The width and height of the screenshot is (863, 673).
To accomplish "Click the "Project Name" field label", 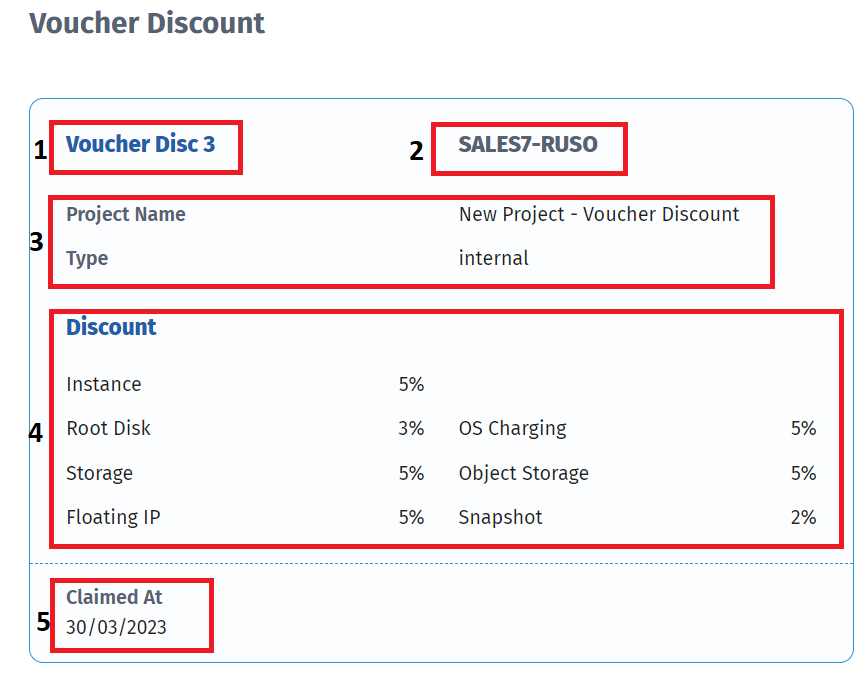I will click(x=126, y=214).
